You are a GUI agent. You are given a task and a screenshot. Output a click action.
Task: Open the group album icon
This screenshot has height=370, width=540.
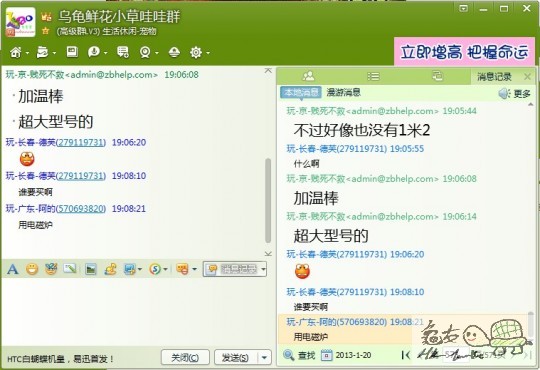pyautogui.click(x=72, y=52)
